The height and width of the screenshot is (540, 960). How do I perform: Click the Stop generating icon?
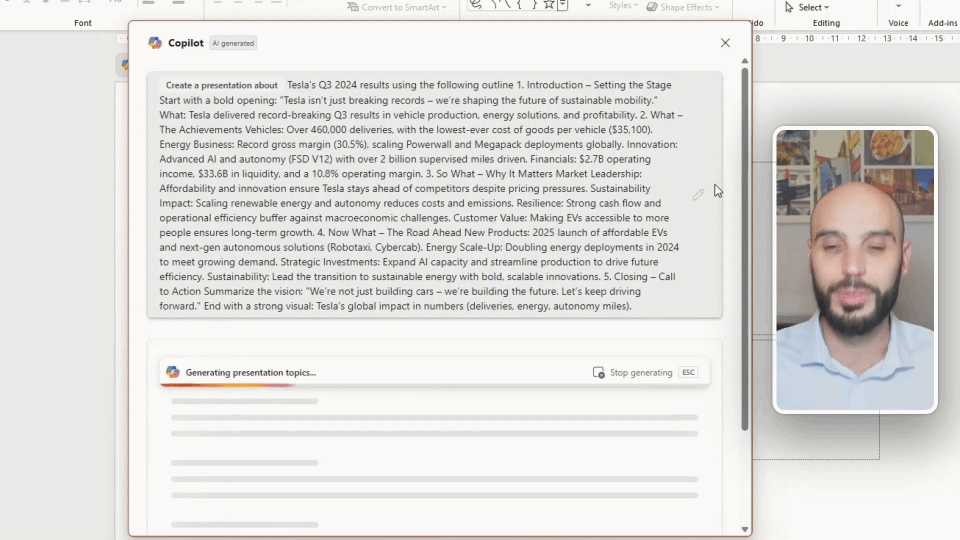pos(598,372)
